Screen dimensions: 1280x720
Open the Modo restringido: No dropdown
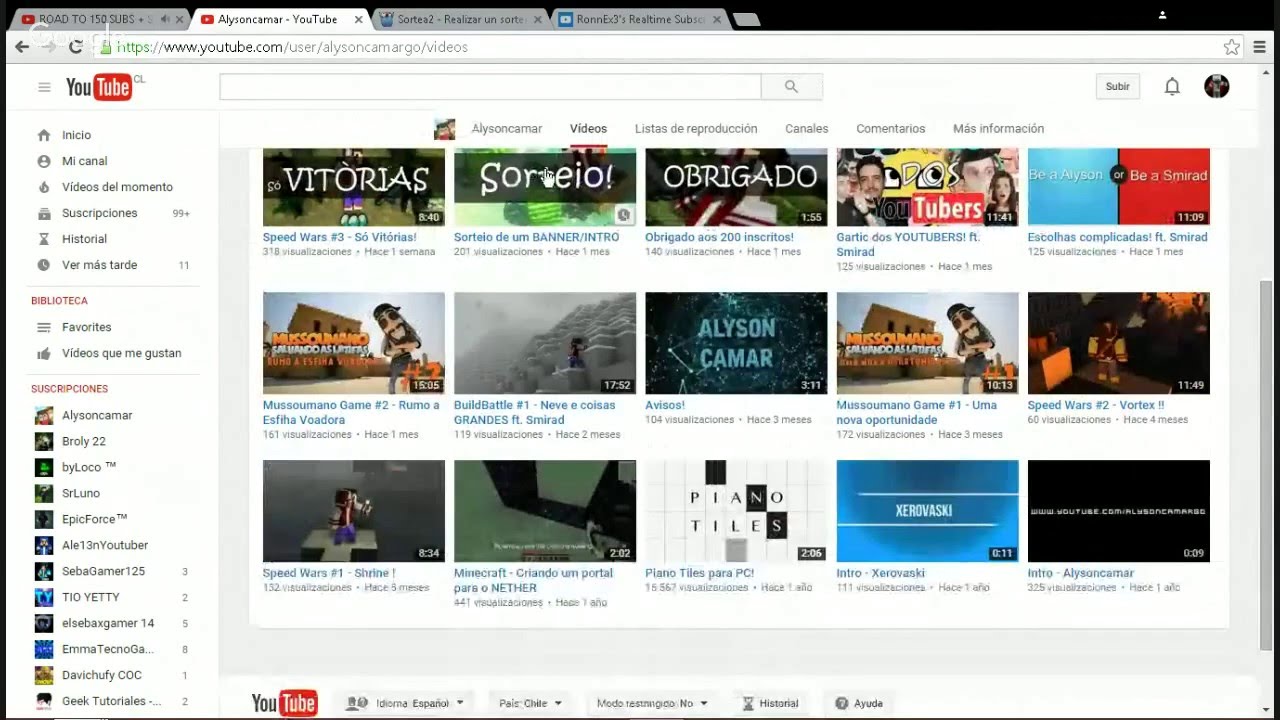[x=651, y=703]
